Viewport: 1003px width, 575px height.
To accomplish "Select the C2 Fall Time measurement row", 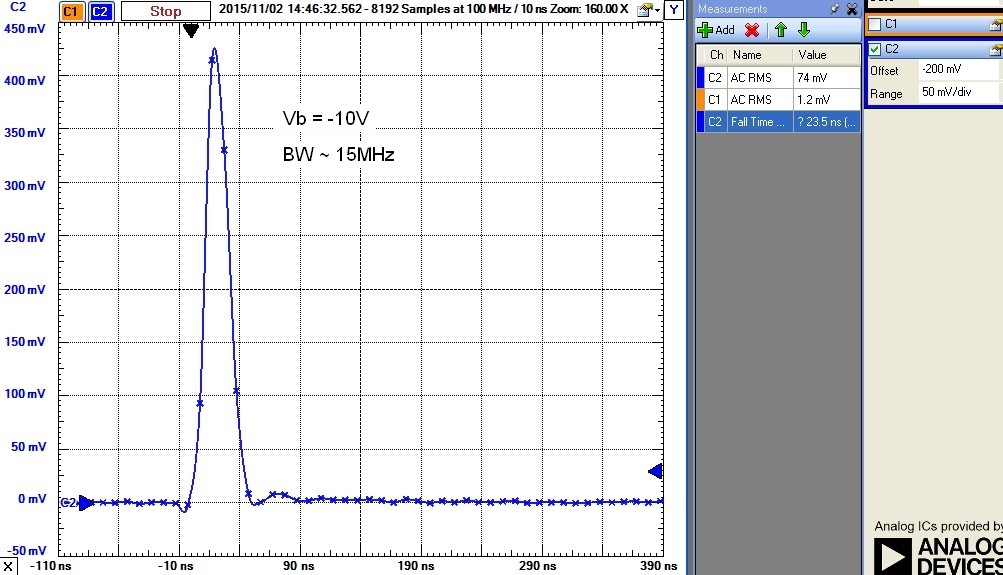I will coord(777,122).
